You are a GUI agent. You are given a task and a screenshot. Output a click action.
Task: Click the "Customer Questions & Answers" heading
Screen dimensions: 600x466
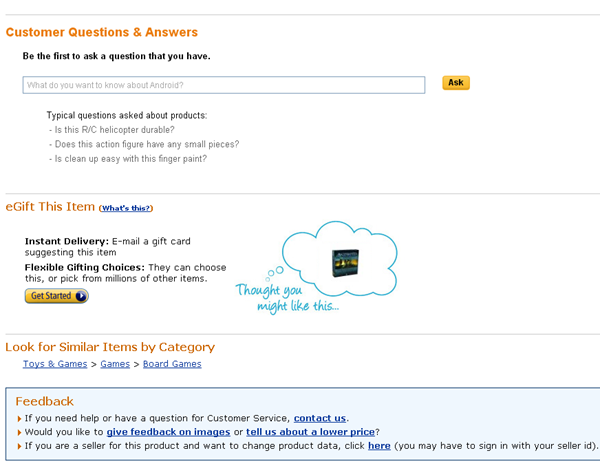tap(102, 33)
